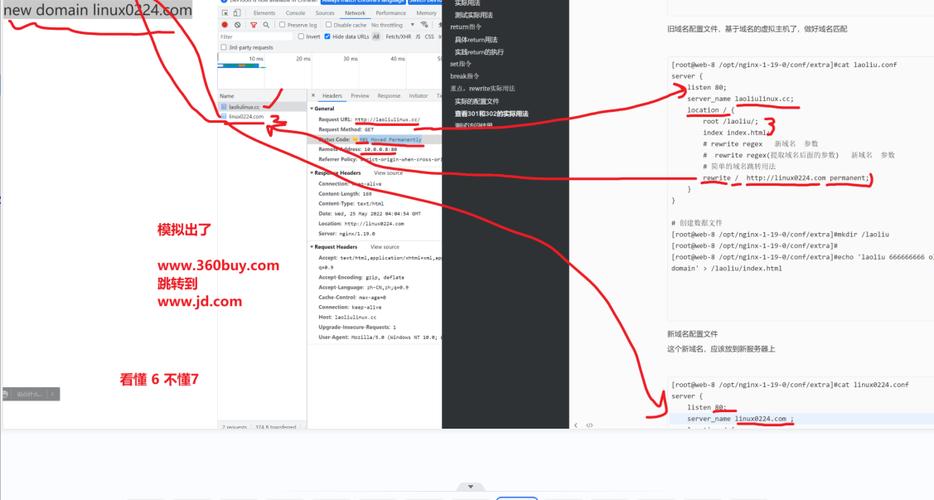
Task: Click the Content-Type text/html header
Action: tap(351, 203)
